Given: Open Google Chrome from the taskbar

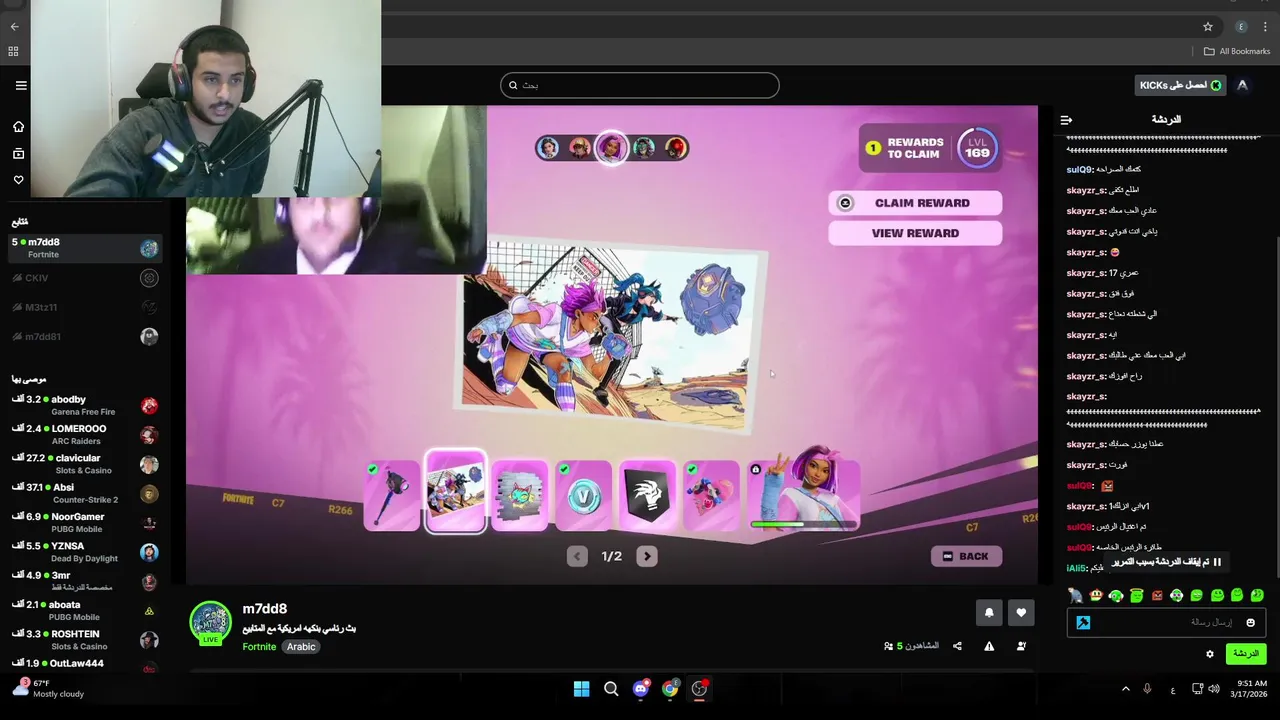Looking at the screenshot, I should click(670, 689).
